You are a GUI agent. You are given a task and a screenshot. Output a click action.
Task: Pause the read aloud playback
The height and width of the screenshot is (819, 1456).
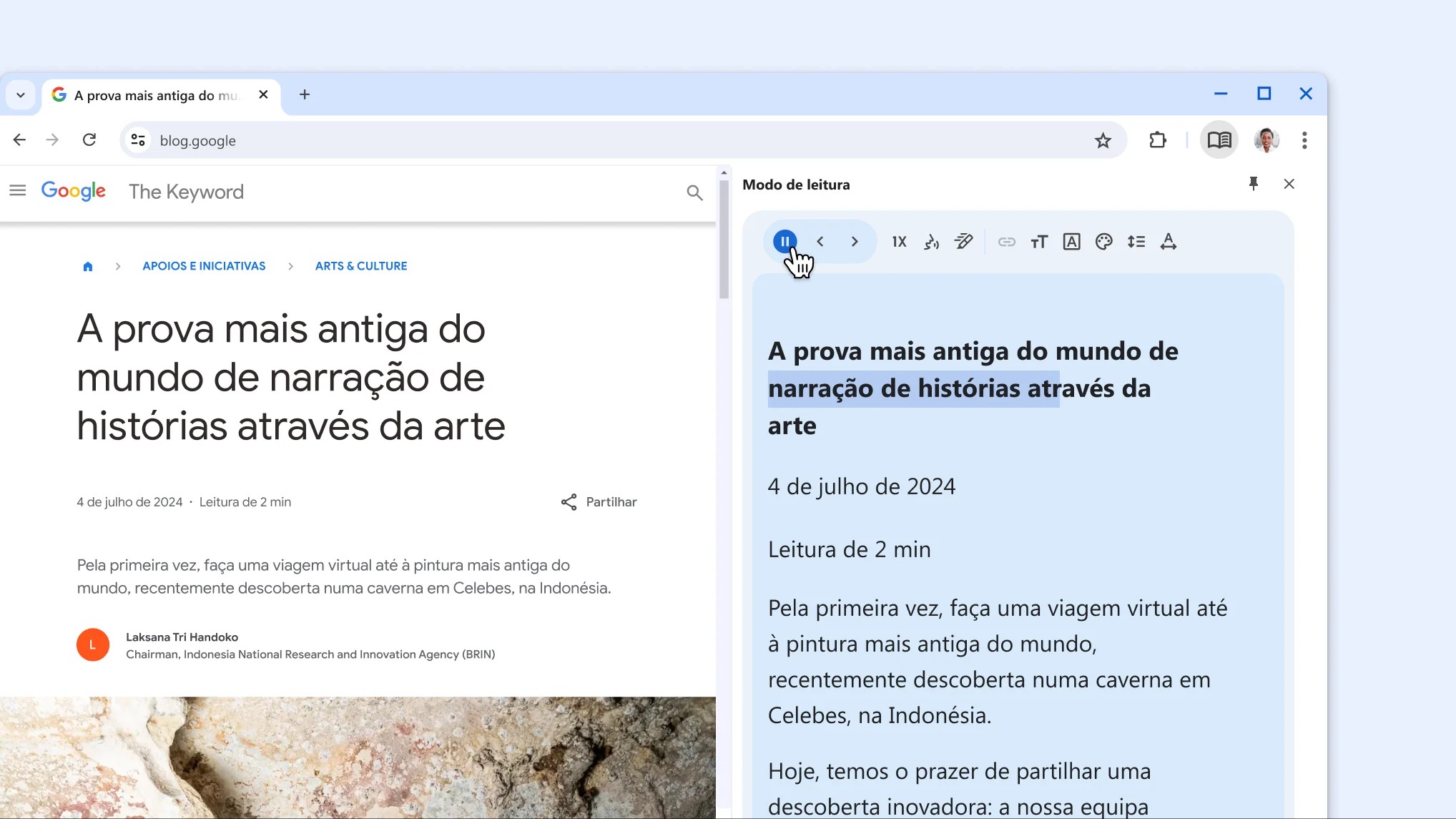pos(784,242)
